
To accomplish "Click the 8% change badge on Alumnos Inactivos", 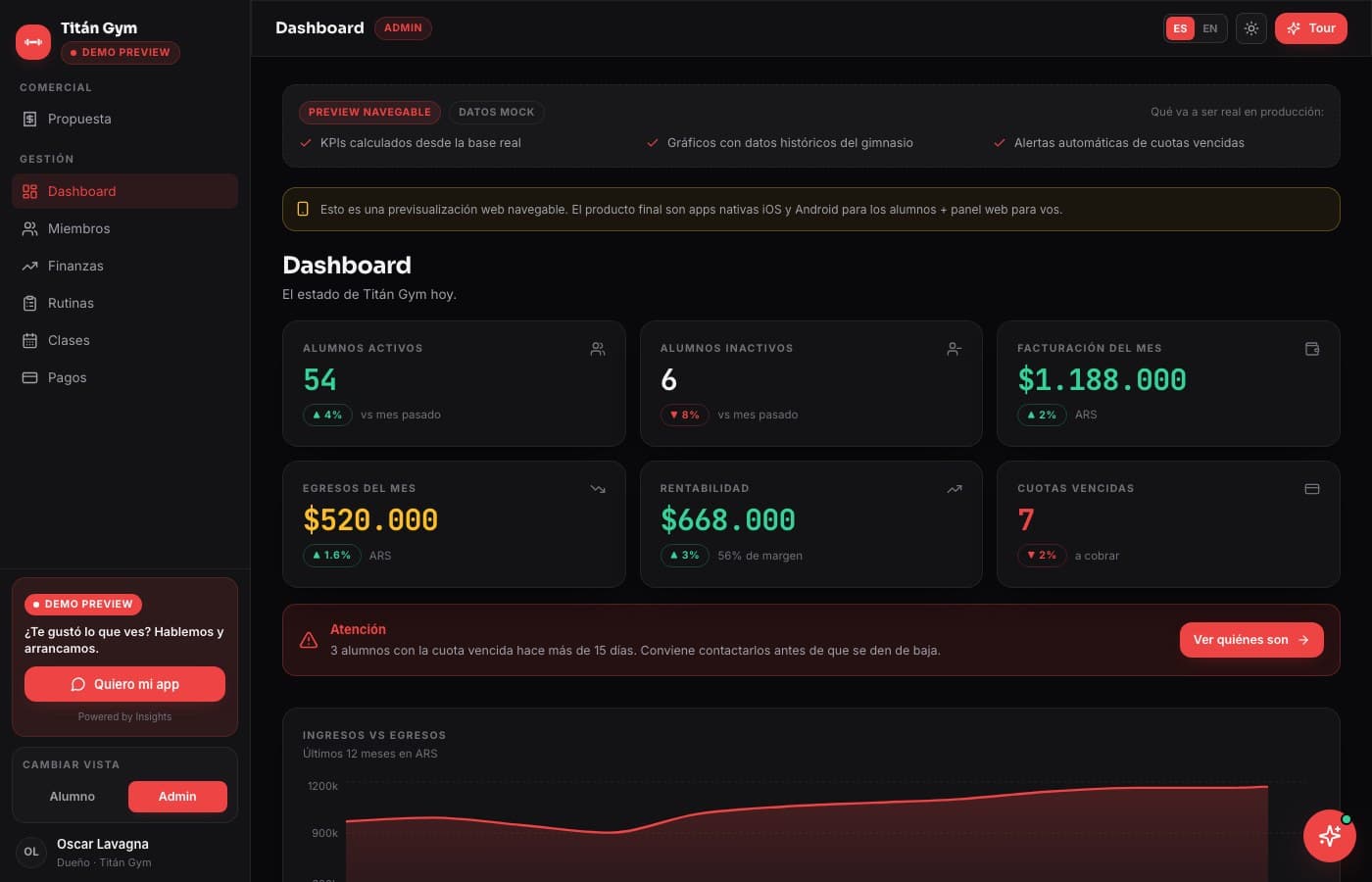I will pyautogui.click(x=684, y=416).
